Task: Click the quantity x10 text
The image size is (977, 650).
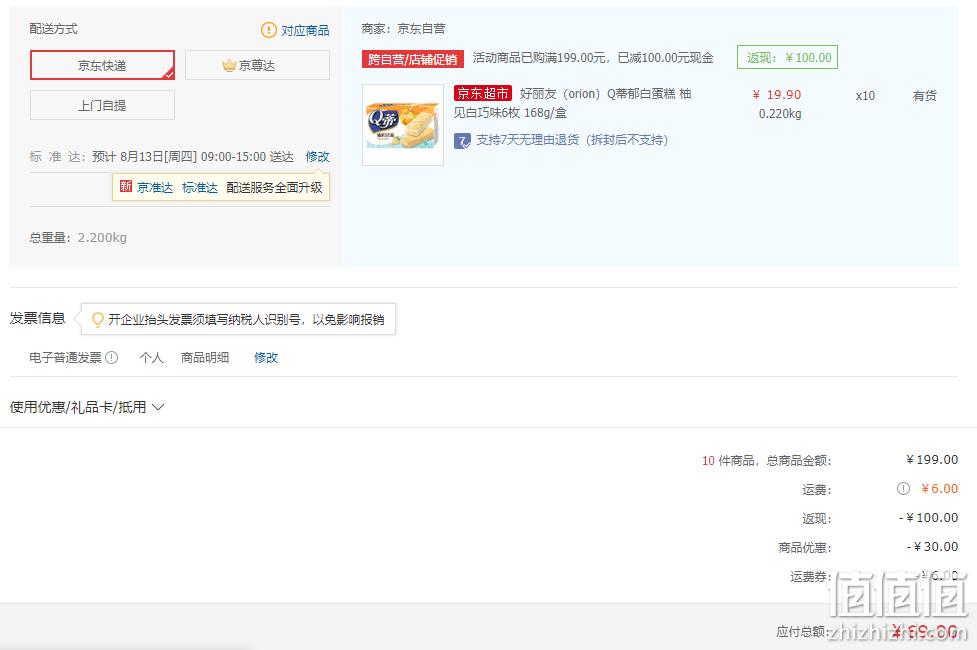Action: [x=865, y=95]
